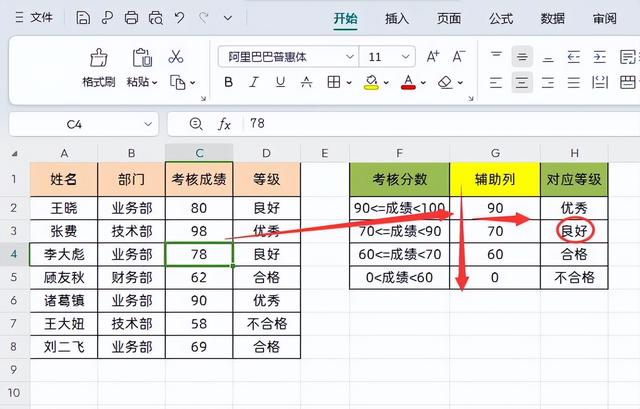Align text to top
Image resolution: width=640 pixels, height=409 pixels.
pyautogui.click(x=496, y=56)
